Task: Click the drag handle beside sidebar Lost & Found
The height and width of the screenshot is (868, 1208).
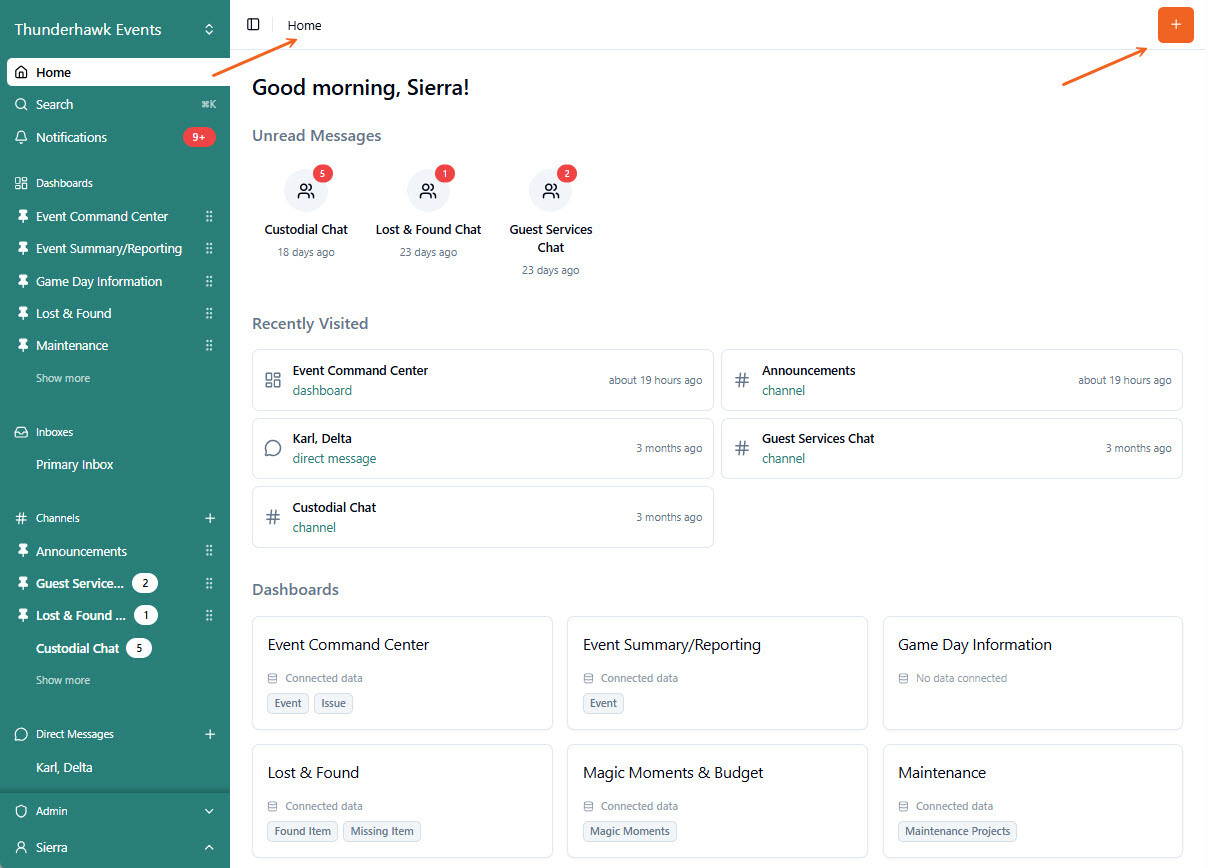Action: coord(209,313)
